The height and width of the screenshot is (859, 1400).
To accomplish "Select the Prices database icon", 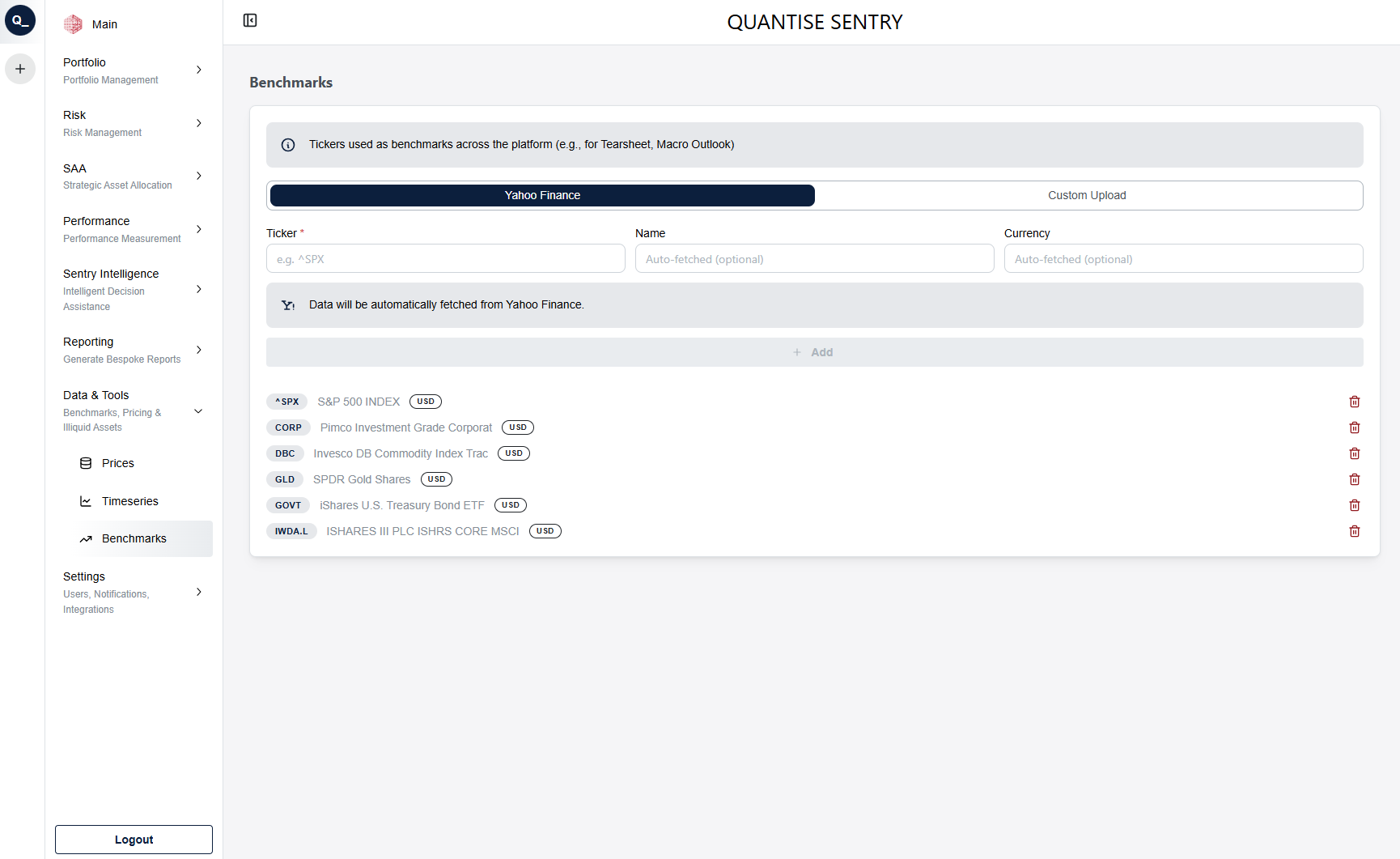I will coord(87,462).
